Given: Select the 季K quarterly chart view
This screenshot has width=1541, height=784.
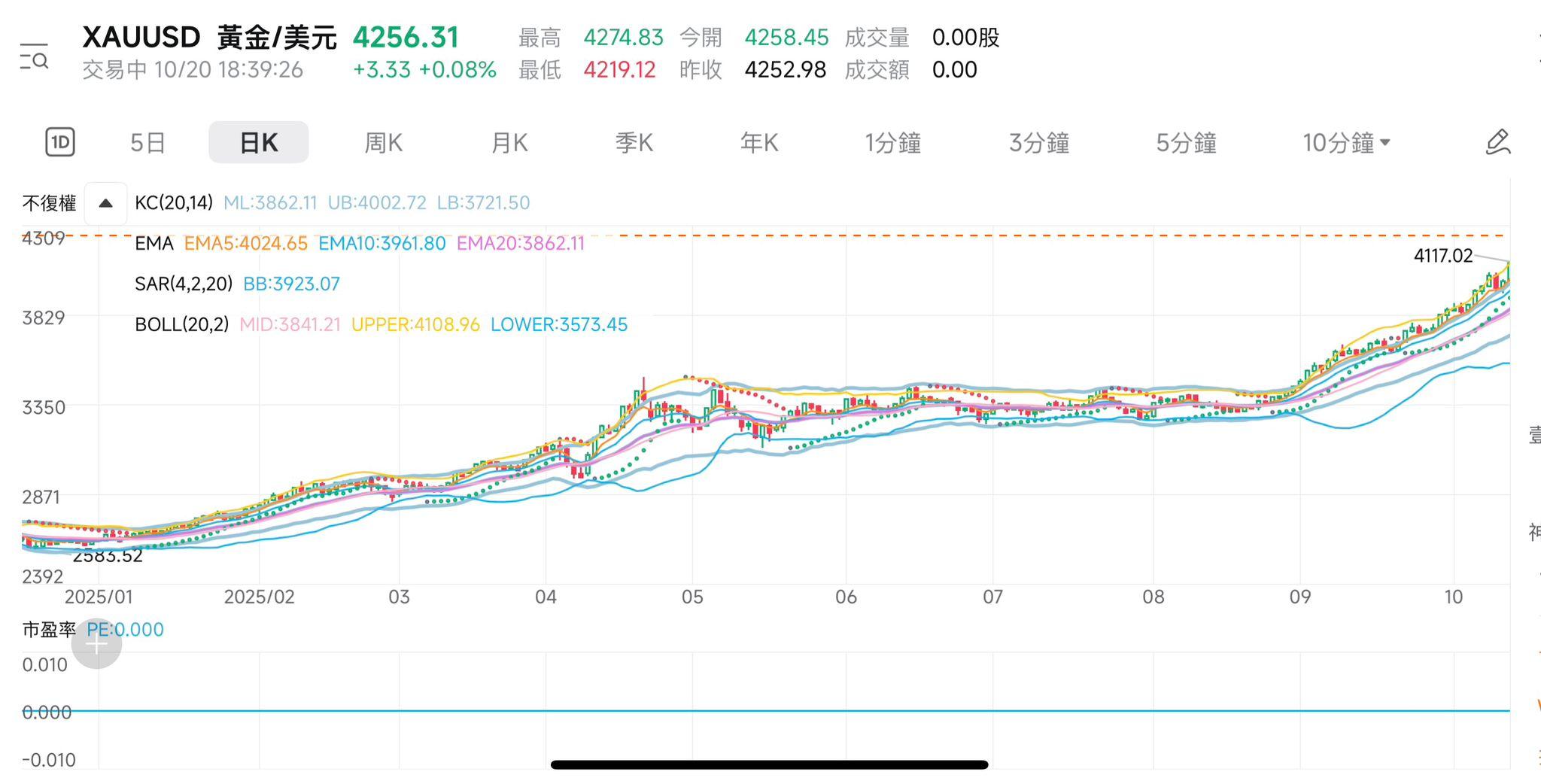Looking at the screenshot, I should pos(634,141).
